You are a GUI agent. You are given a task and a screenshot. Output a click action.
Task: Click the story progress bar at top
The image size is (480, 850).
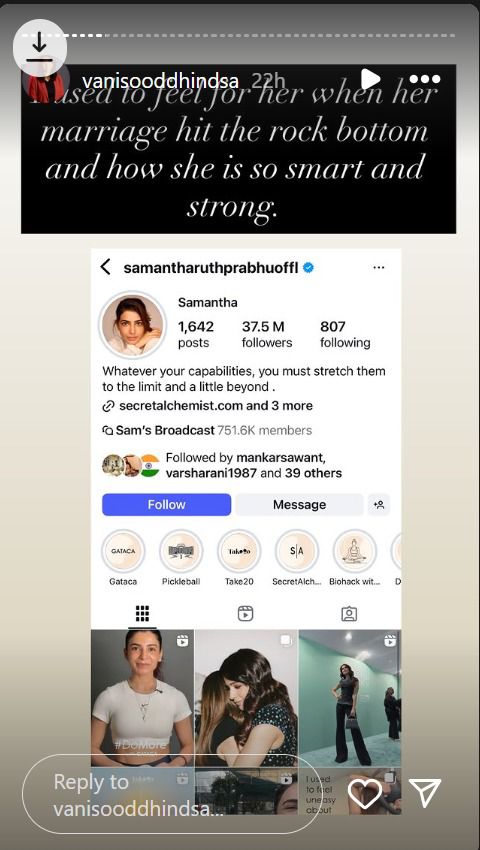coord(239,36)
